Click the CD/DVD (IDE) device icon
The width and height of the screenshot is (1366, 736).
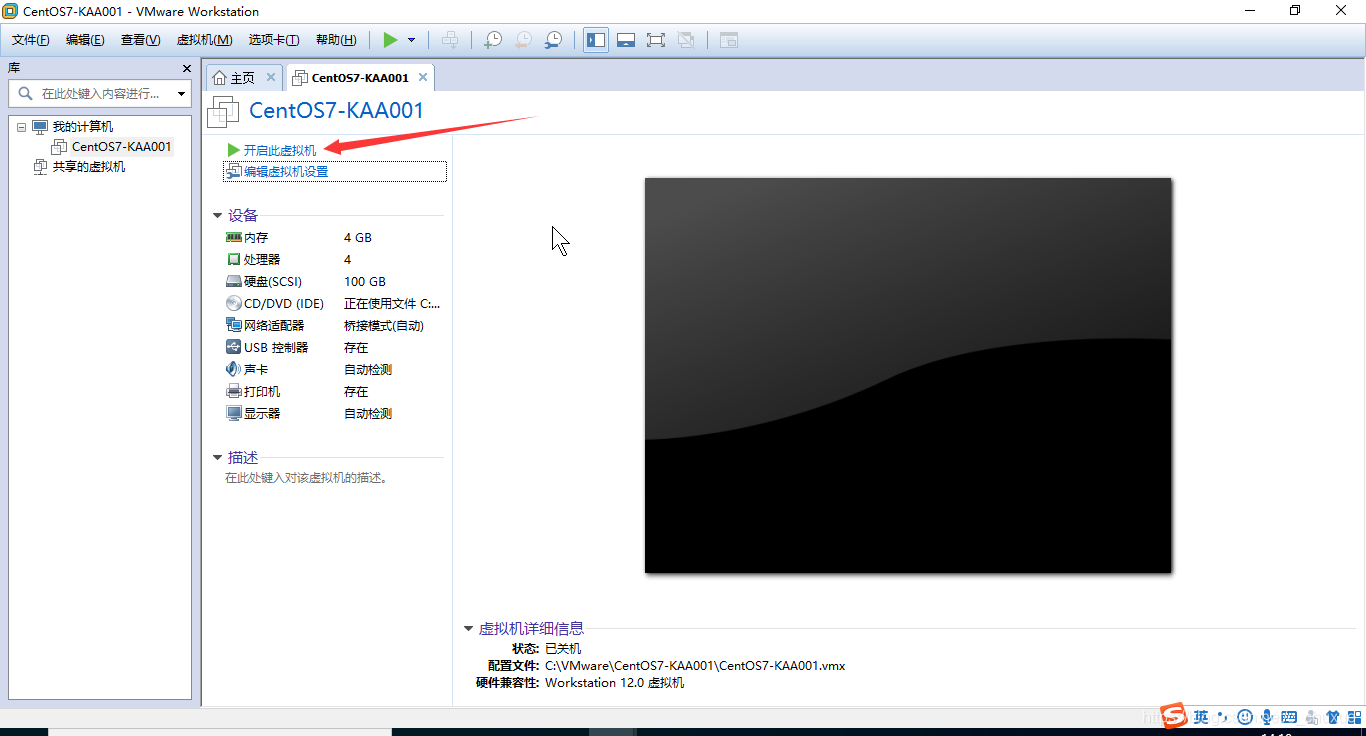pos(234,304)
